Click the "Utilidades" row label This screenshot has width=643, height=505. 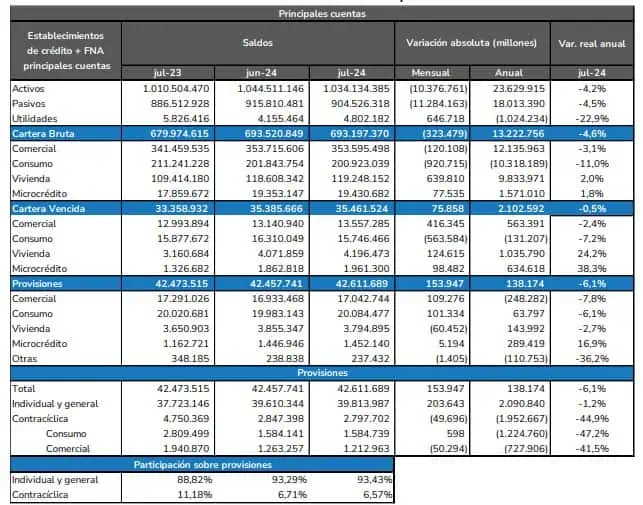click(x=35, y=119)
